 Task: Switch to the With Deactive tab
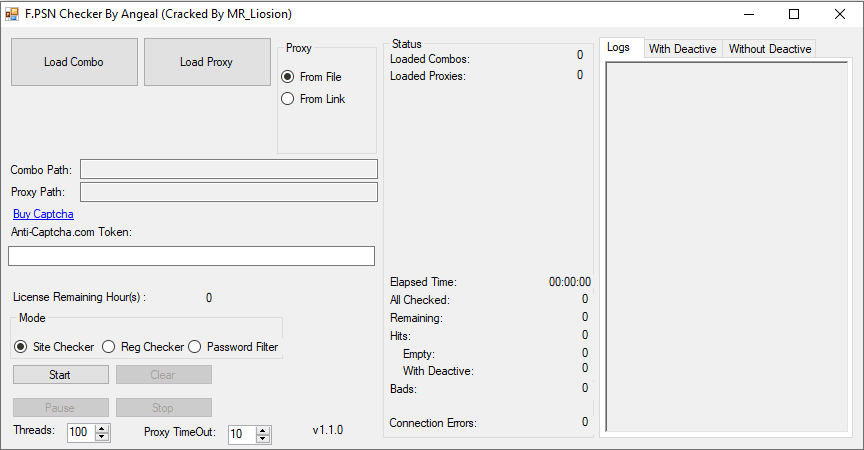[x=683, y=48]
